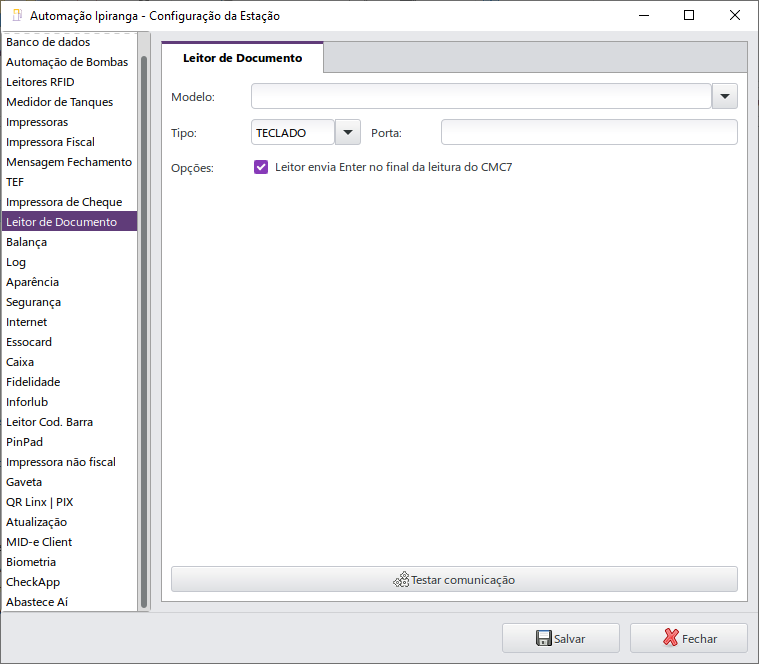Screen dimensions: 759x664
Task: Select Impressora de Cheque entry
Action: 70,202
